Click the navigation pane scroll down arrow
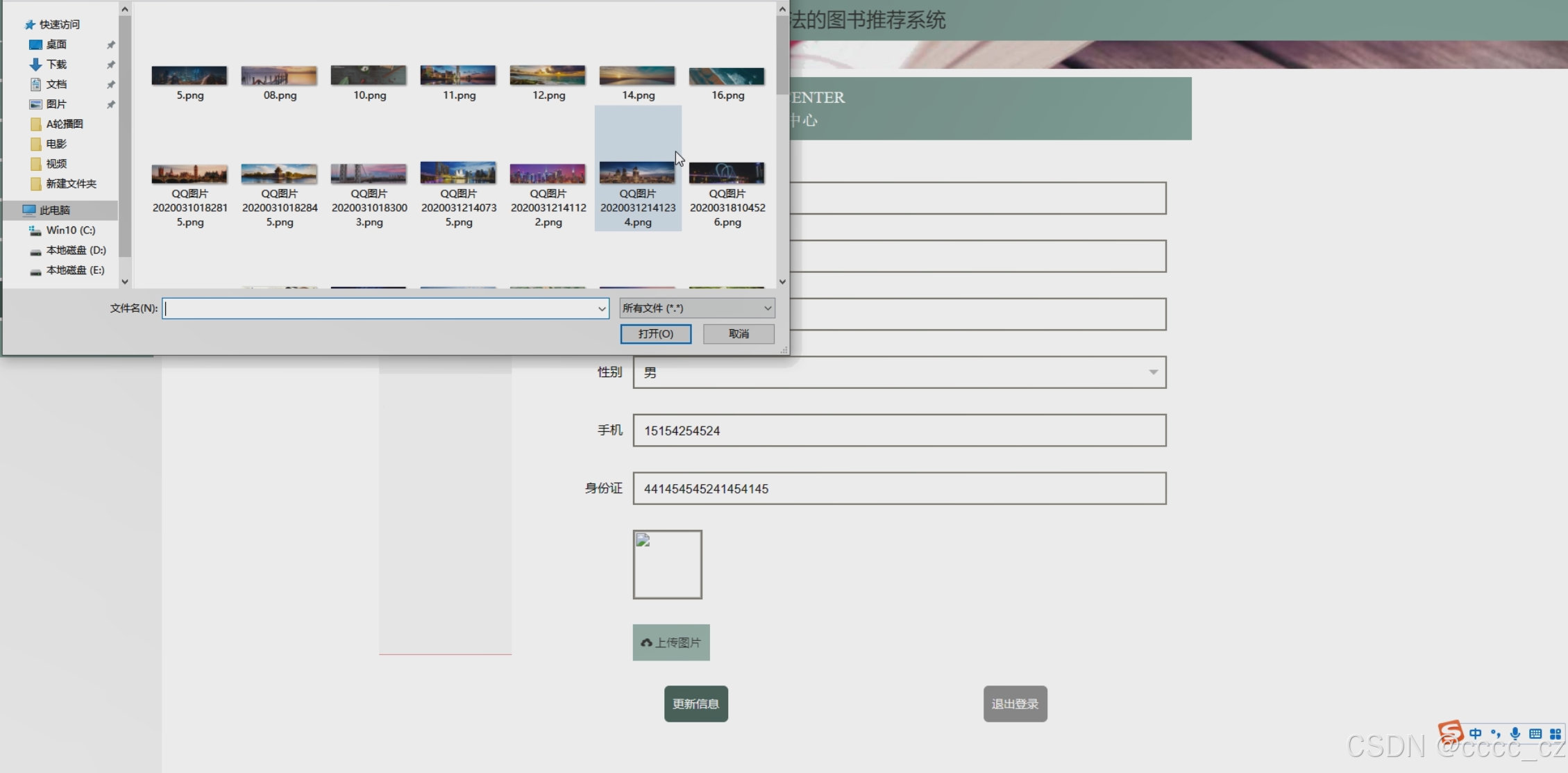 pos(125,281)
